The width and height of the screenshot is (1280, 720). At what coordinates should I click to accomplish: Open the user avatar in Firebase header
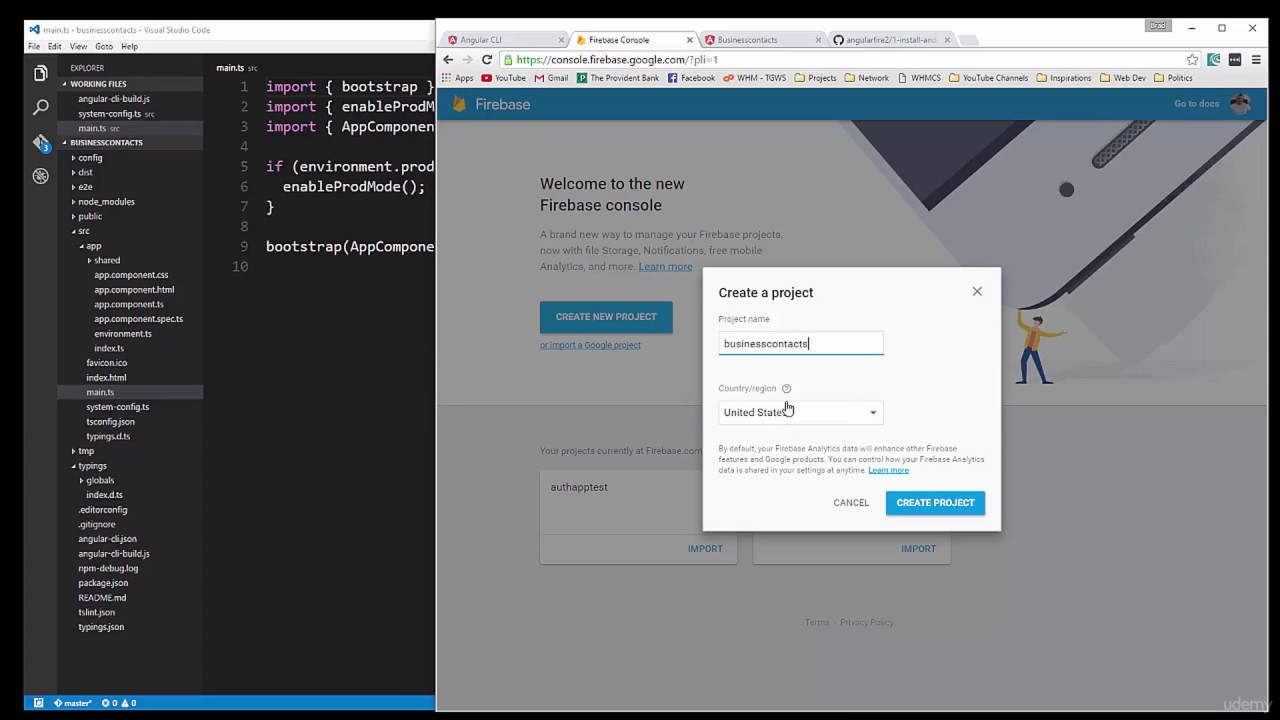pyautogui.click(x=1240, y=104)
